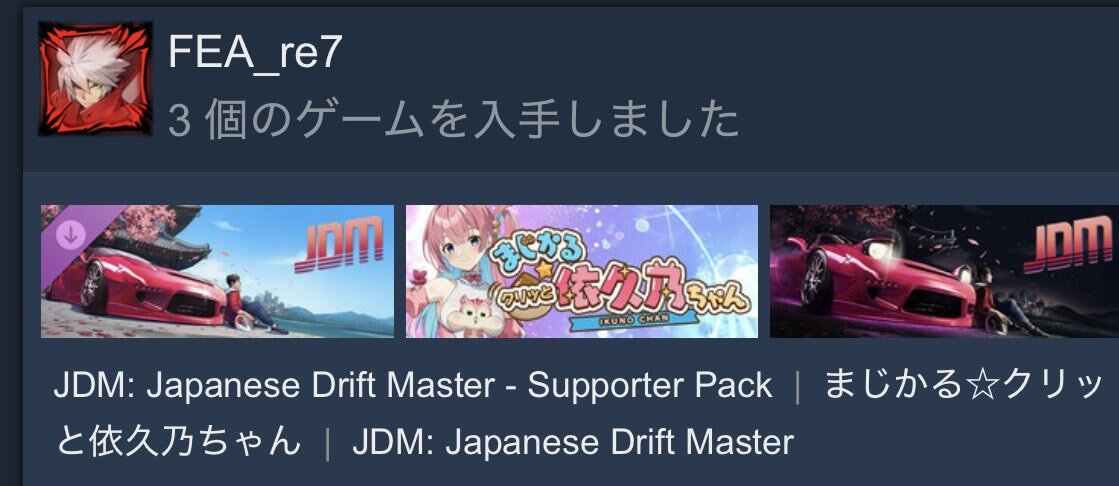
Task: Click the JDM logo on the daytime banner
Action: pyautogui.click(x=338, y=245)
